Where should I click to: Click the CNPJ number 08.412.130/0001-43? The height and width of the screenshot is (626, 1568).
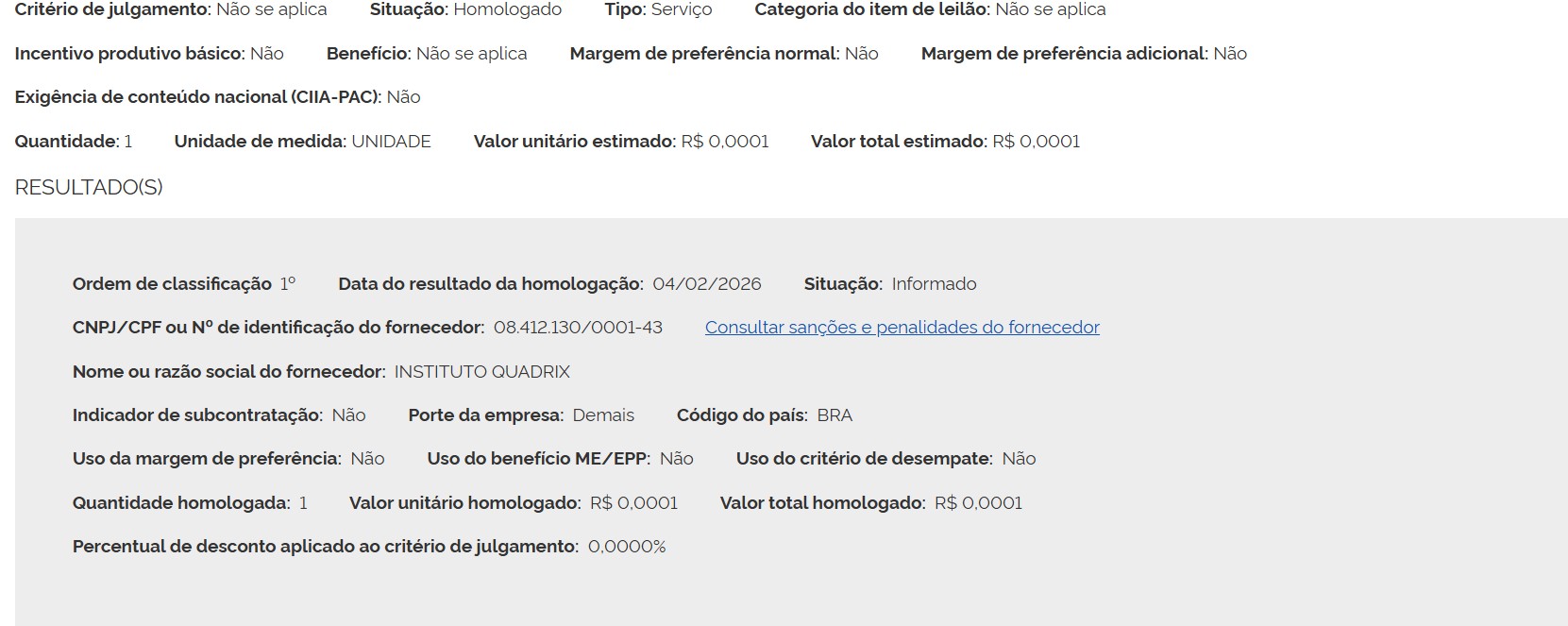point(578,328)
